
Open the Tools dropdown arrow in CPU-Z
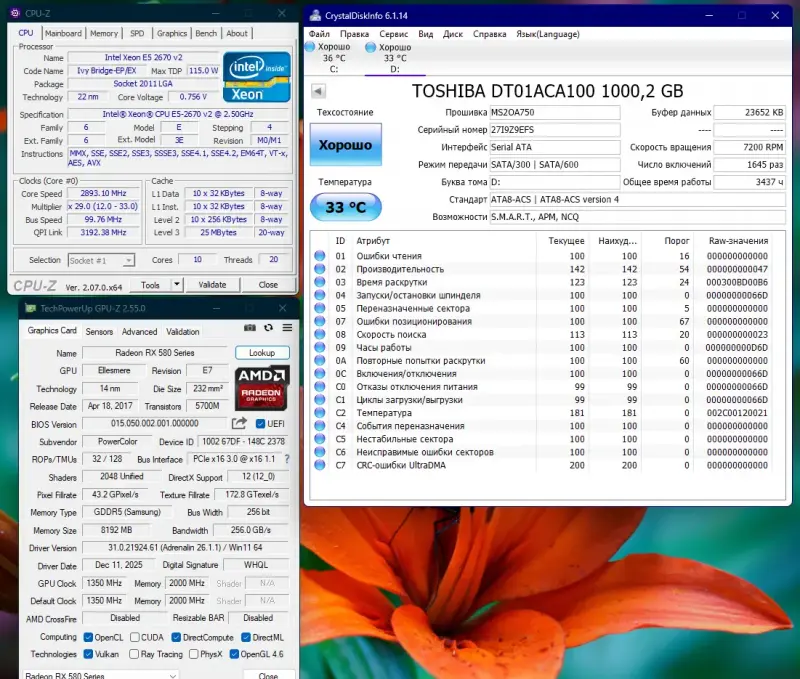tap(179, 285)
